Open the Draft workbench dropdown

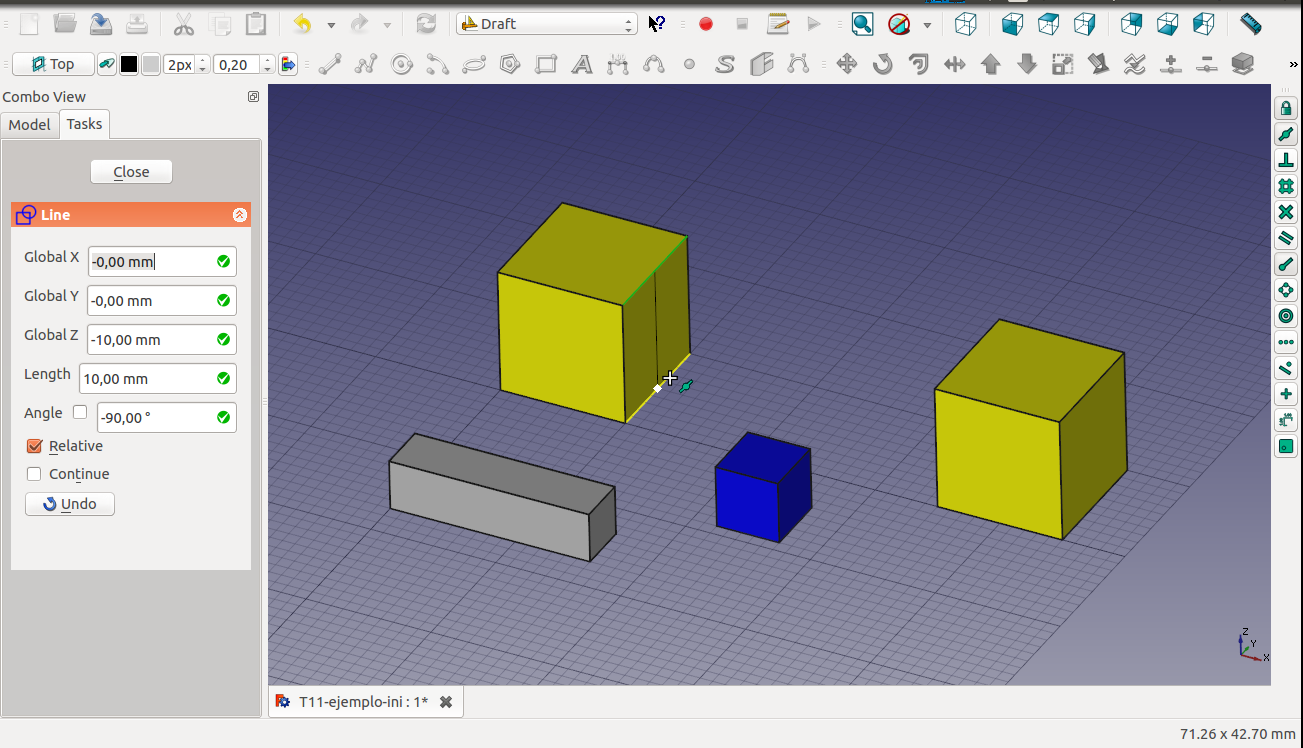[546, 24]
